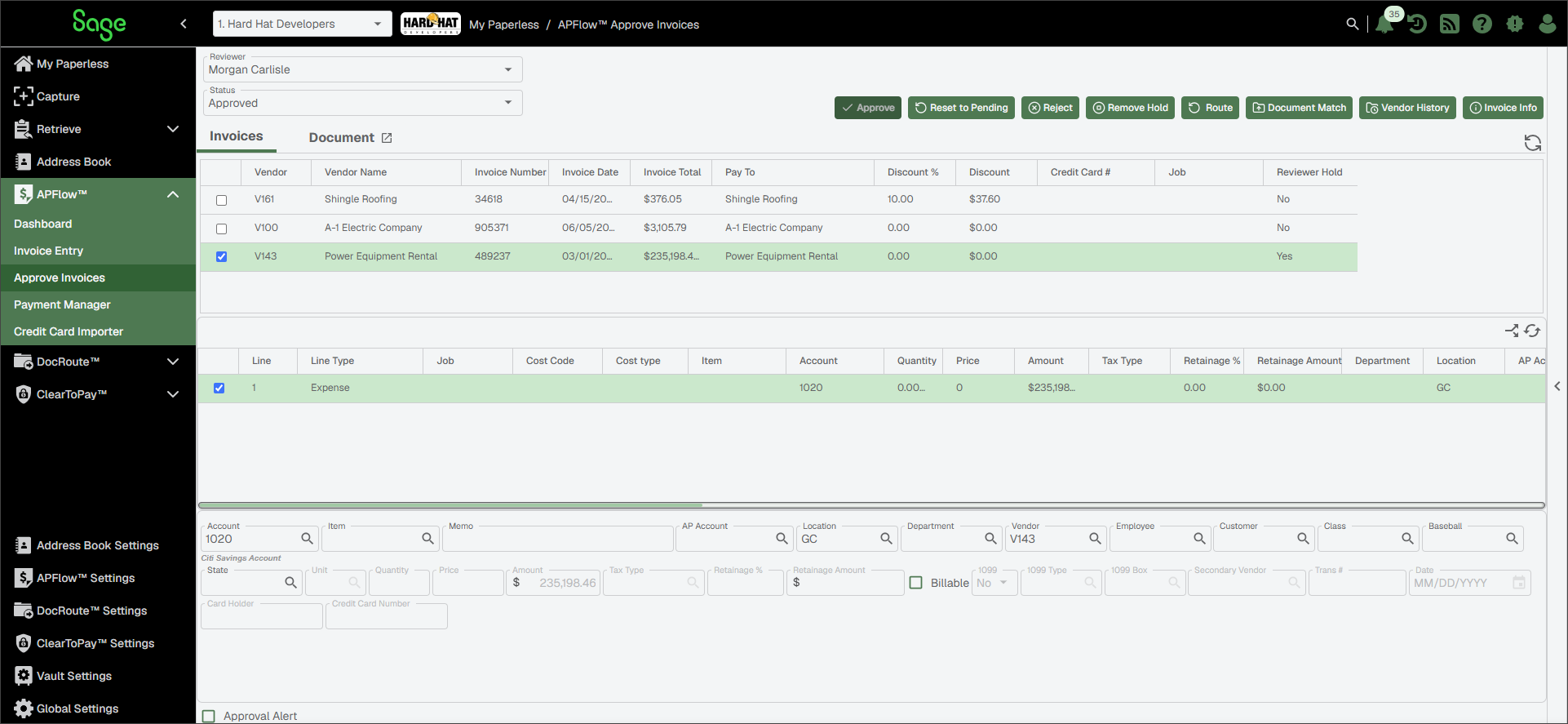Open the Employee lookup magnifier
The width and height of the screenshot is (1568, 724).
click(1199, 539)
